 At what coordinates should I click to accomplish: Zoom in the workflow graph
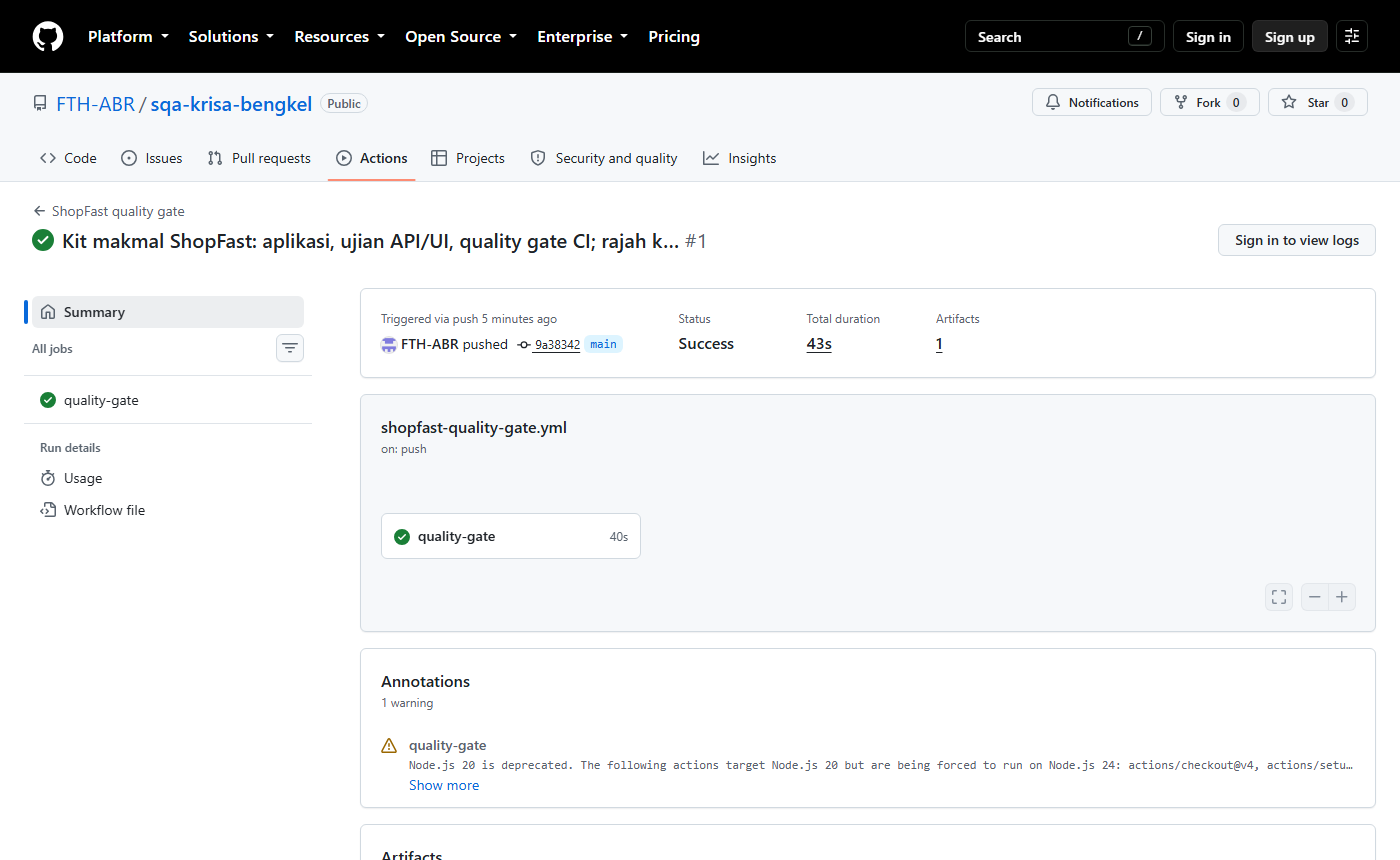click(1342, 597)
